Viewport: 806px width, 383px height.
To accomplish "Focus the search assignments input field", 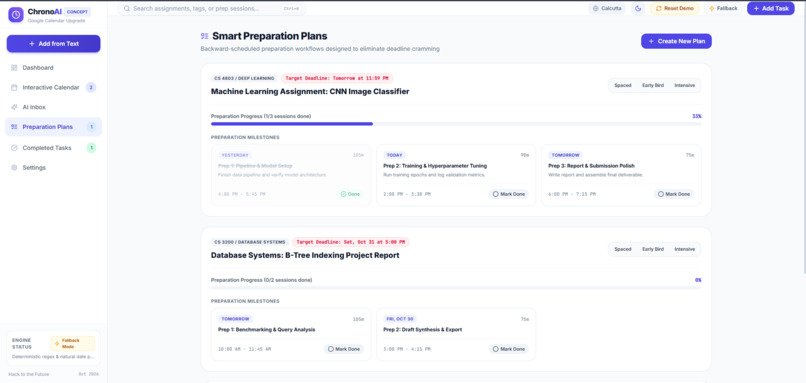I will (211, 9).
